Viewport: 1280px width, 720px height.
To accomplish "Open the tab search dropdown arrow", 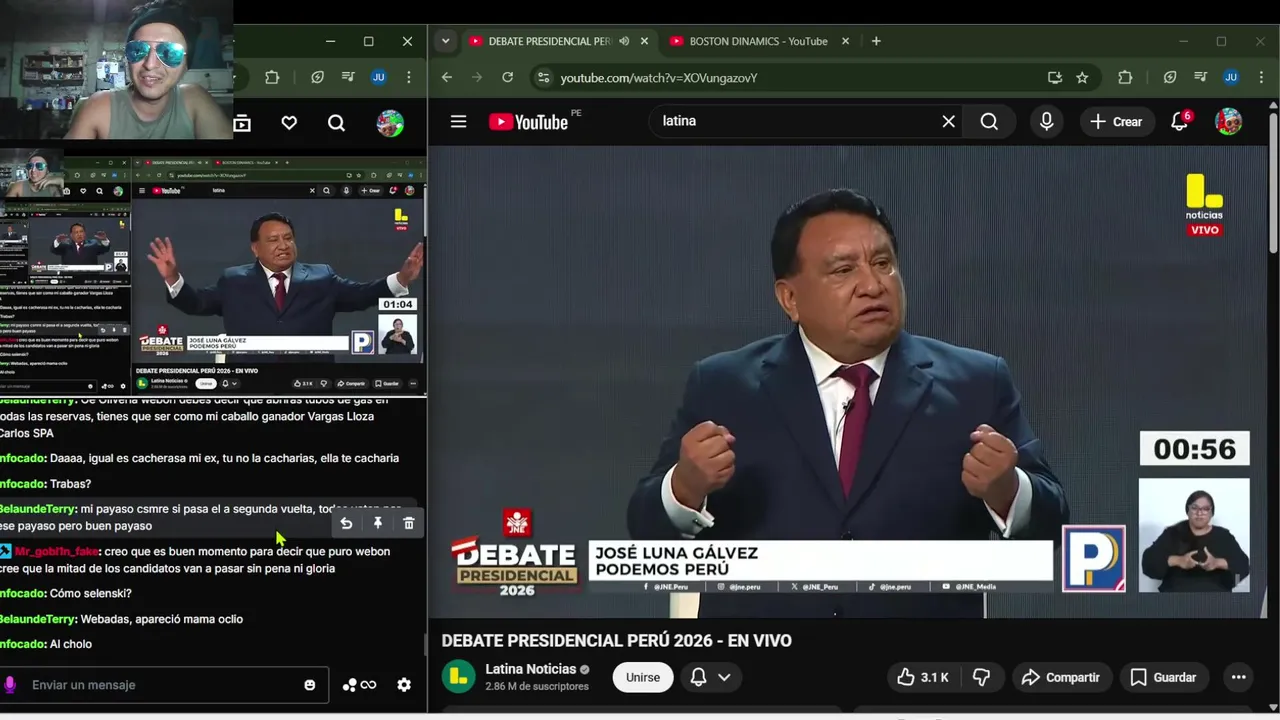I will tap(445, 41).
